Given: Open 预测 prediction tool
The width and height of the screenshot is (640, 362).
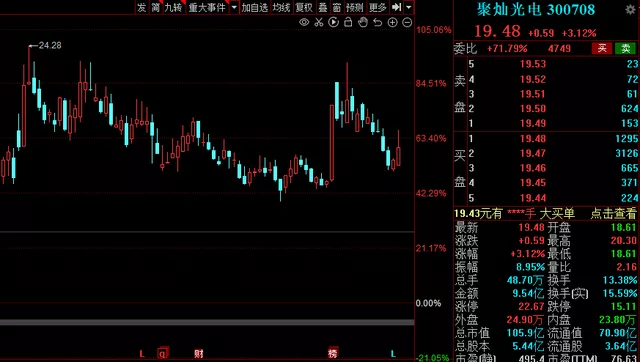Looking at the screenshot, I should click(x=355, y=7).
